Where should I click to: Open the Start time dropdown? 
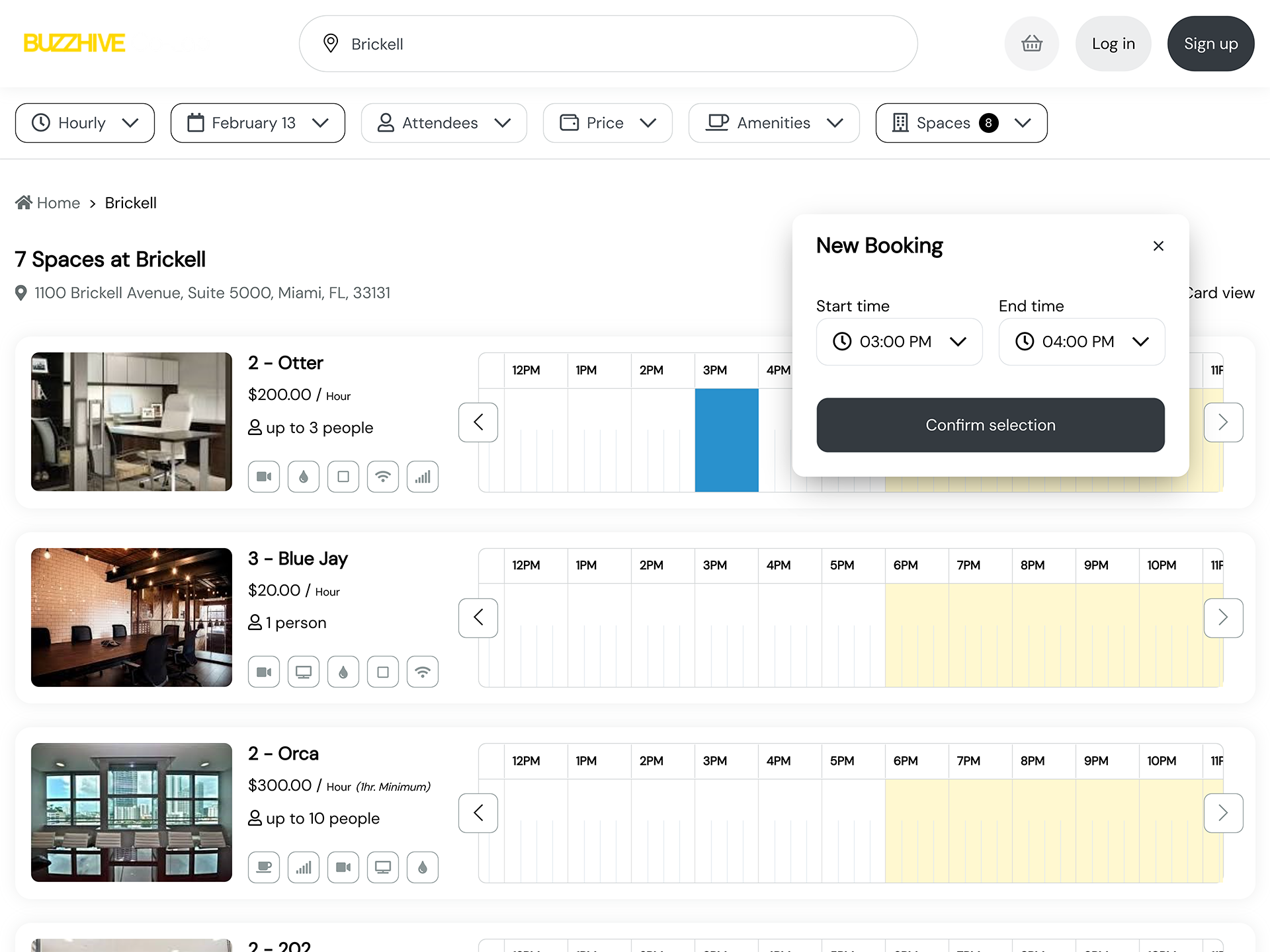[899, 342]
